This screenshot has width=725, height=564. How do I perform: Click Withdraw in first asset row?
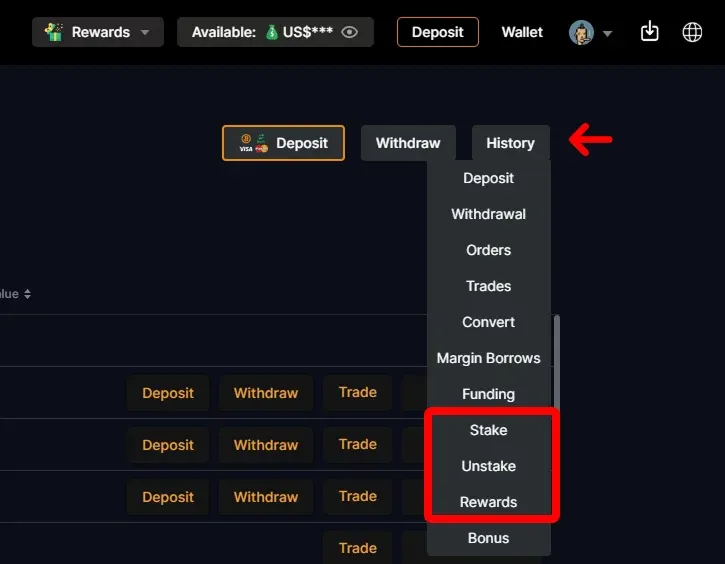(x=266, y=393)
